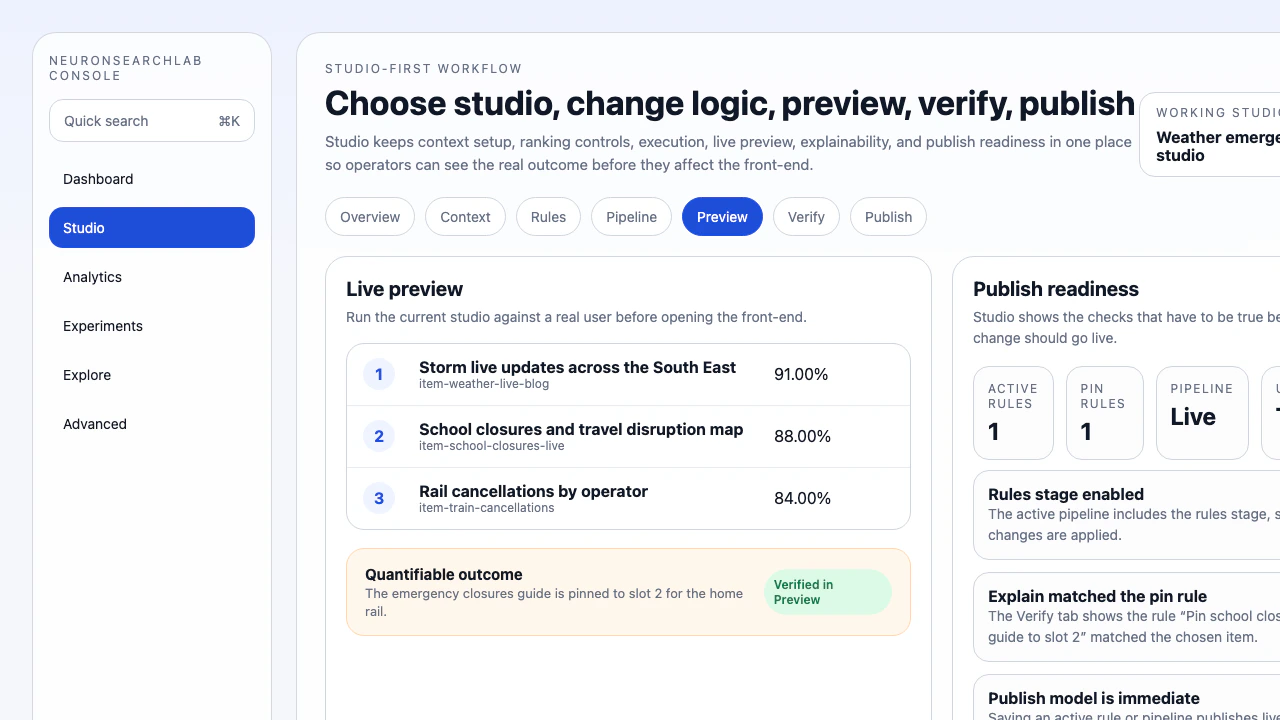The height and width of the screenshot is (720, 1280).
Task: Click the Verified in Preview badge
Action: click(x=828, y=592)
